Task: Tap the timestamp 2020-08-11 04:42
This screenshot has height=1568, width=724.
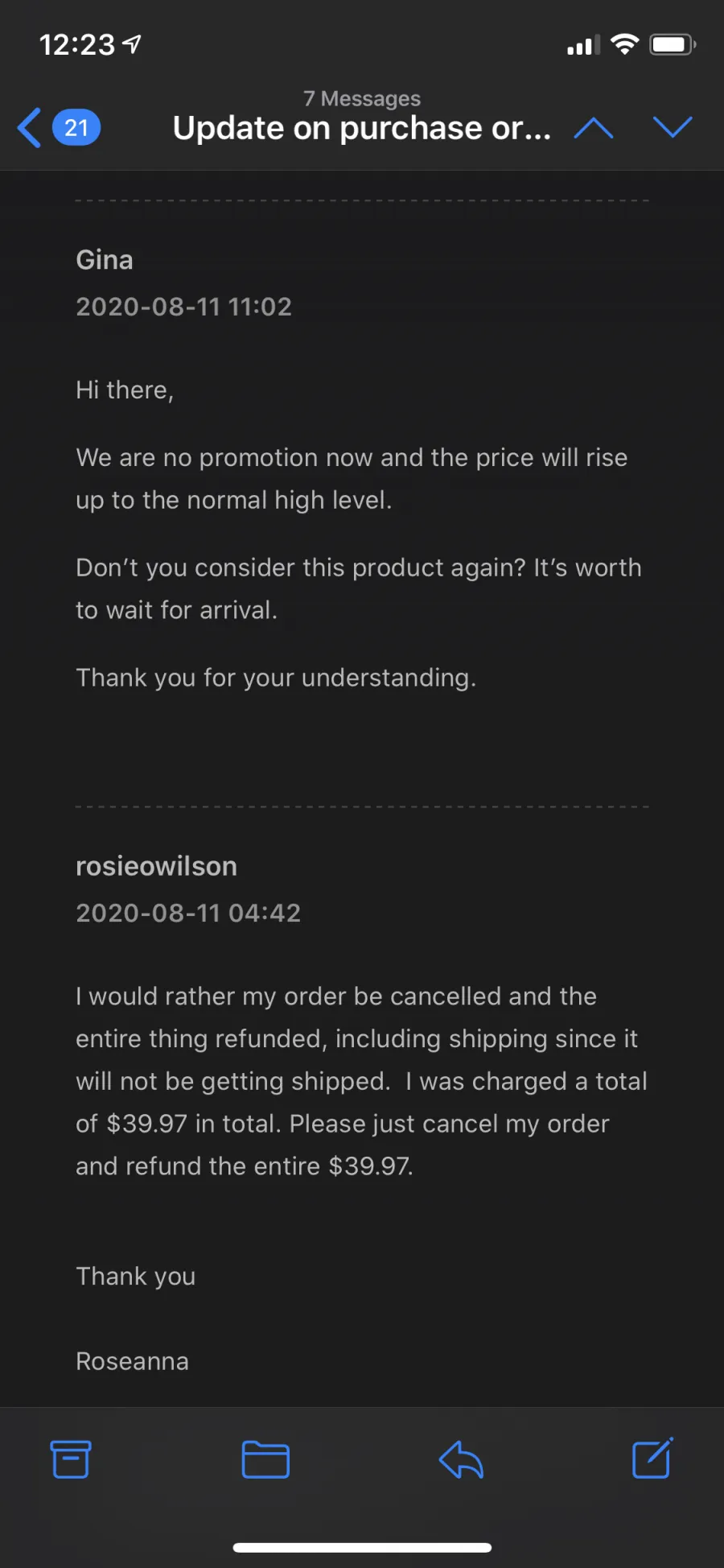Action: 188,913
